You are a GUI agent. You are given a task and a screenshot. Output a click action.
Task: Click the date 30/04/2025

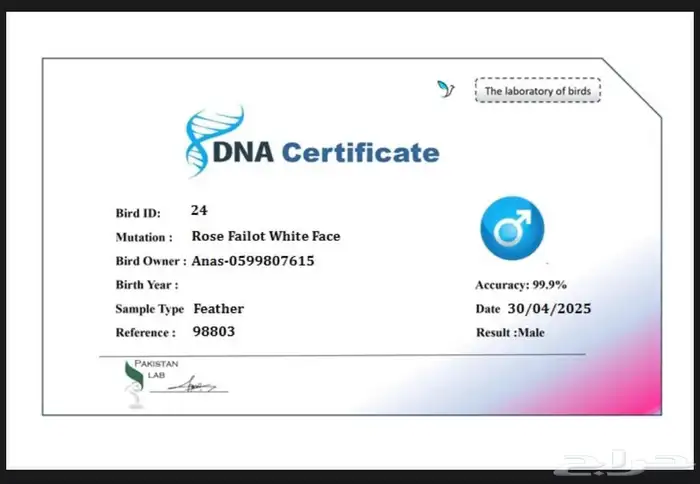click(547, 309)
